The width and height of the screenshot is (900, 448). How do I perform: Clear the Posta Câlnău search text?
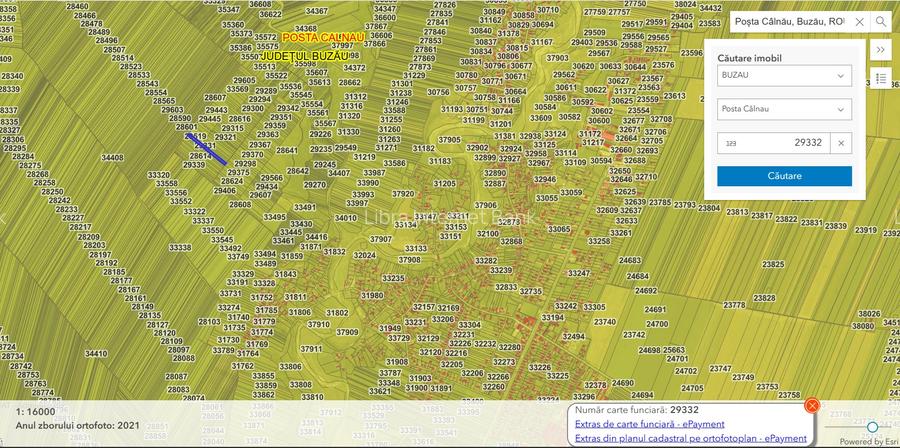859,21
